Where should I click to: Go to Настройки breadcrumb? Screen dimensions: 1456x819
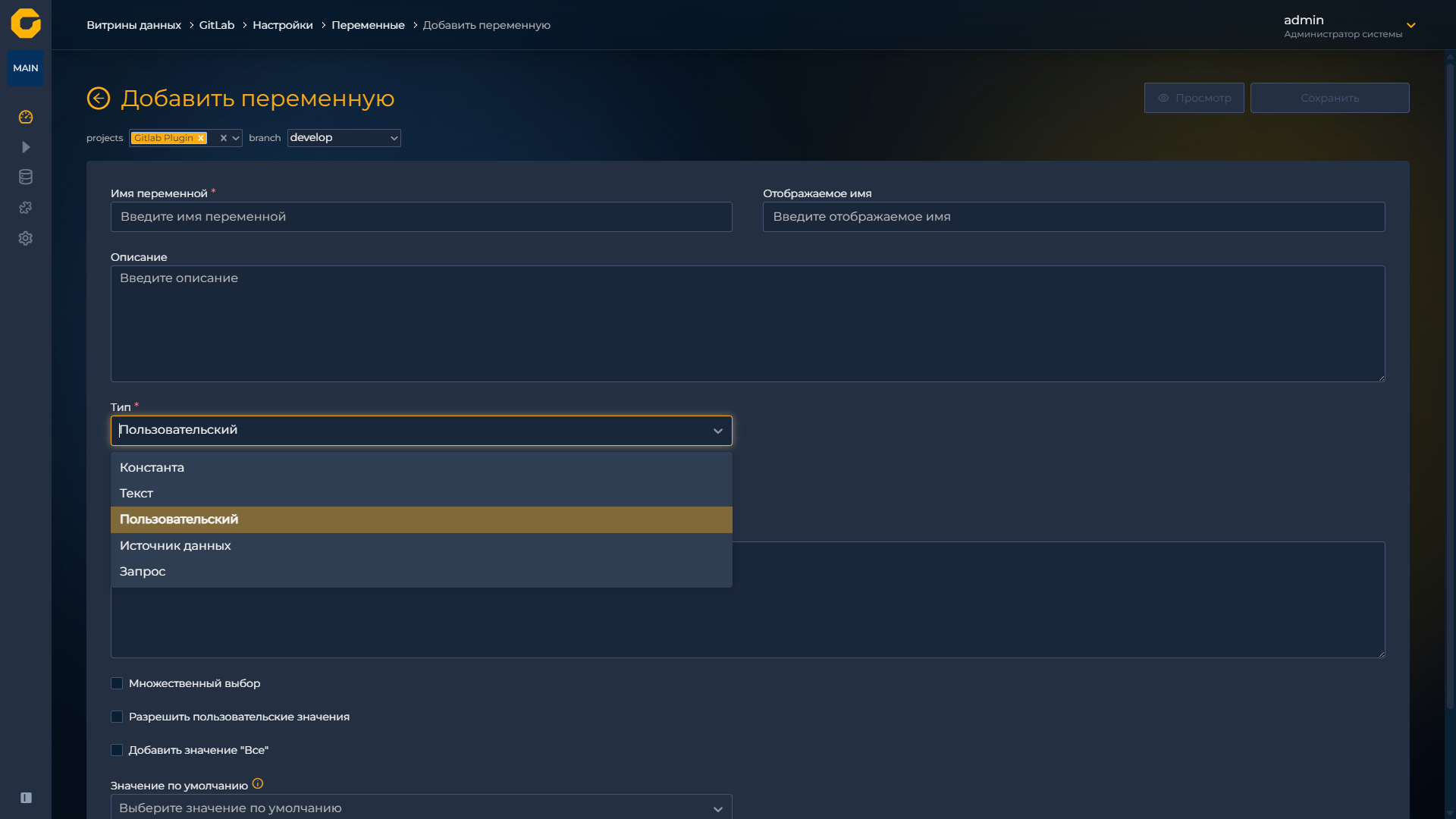283,25
